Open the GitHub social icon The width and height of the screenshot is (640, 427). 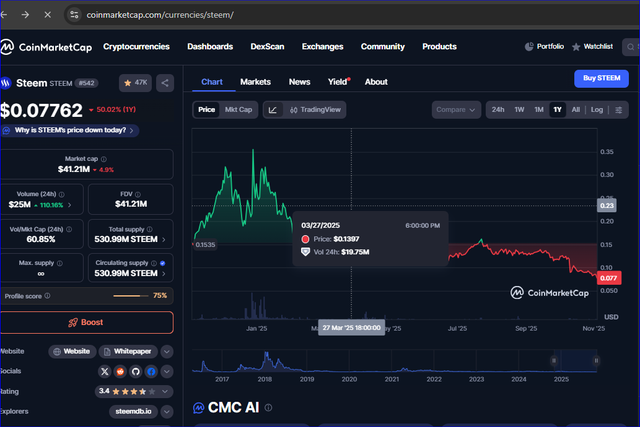pos(136,371)
